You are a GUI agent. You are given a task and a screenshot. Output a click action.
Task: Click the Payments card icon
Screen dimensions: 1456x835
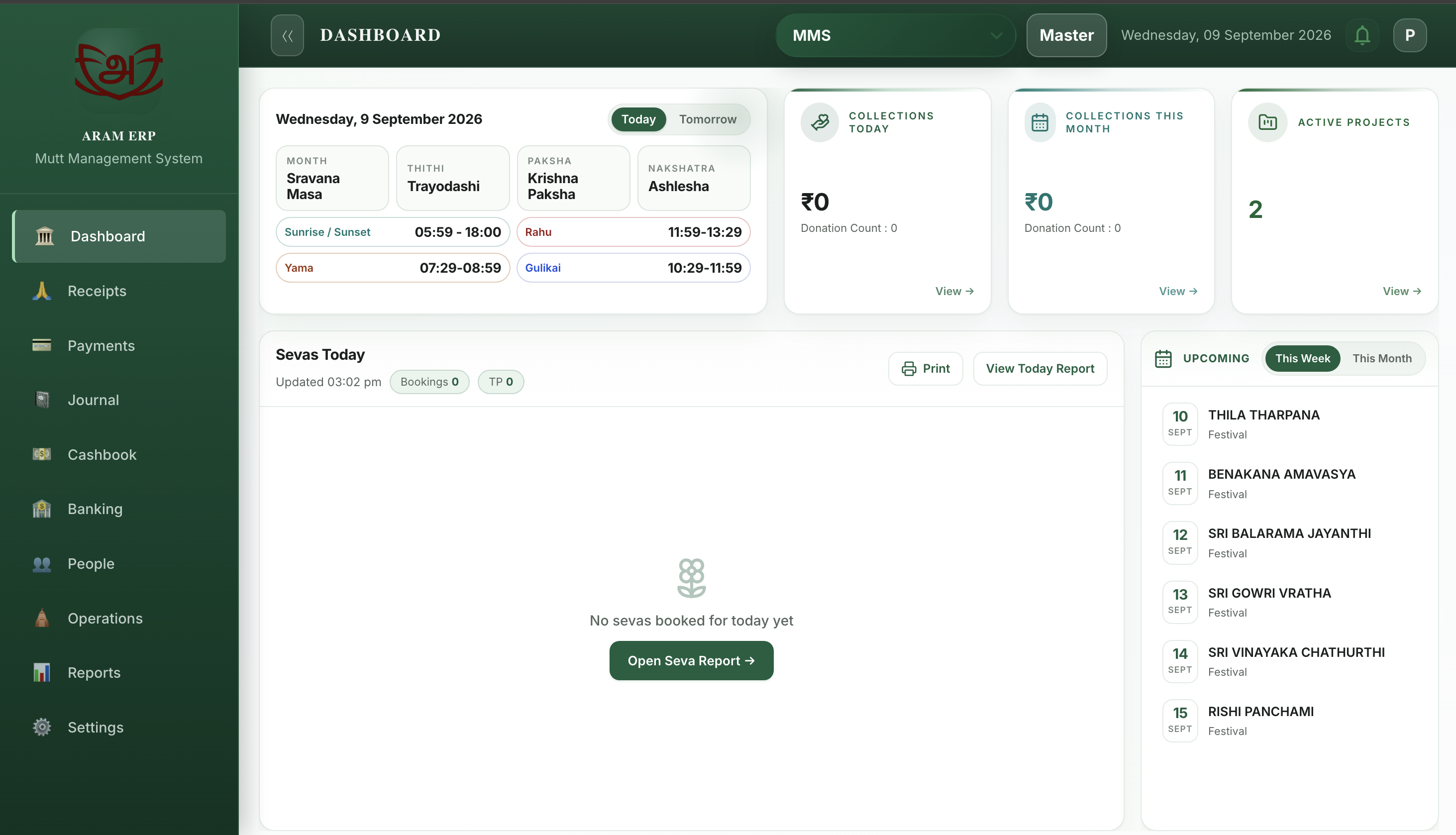42,345
